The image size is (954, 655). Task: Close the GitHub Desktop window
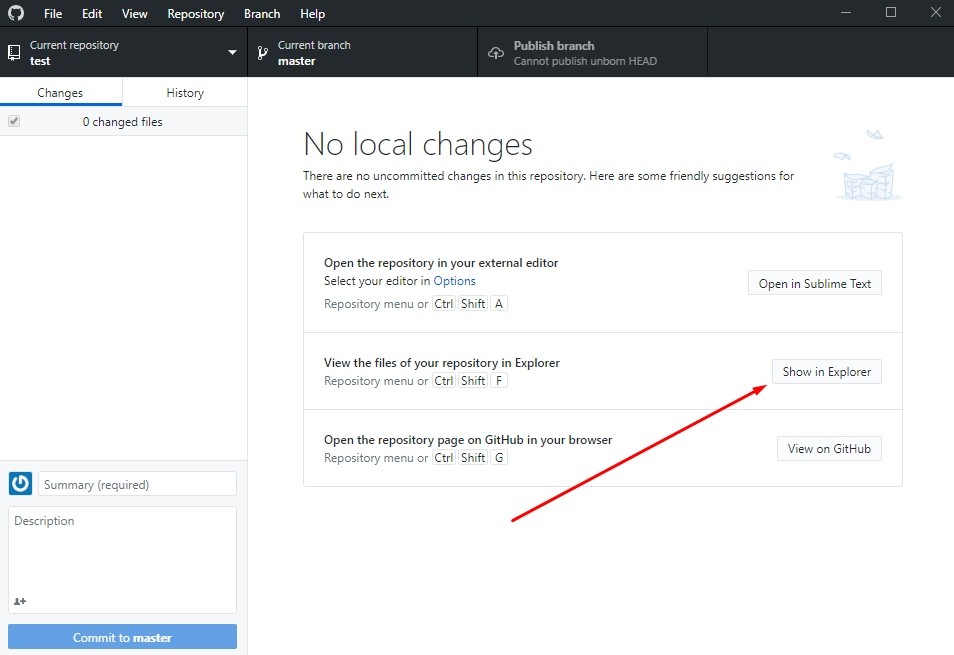click(x=936, y=12)
